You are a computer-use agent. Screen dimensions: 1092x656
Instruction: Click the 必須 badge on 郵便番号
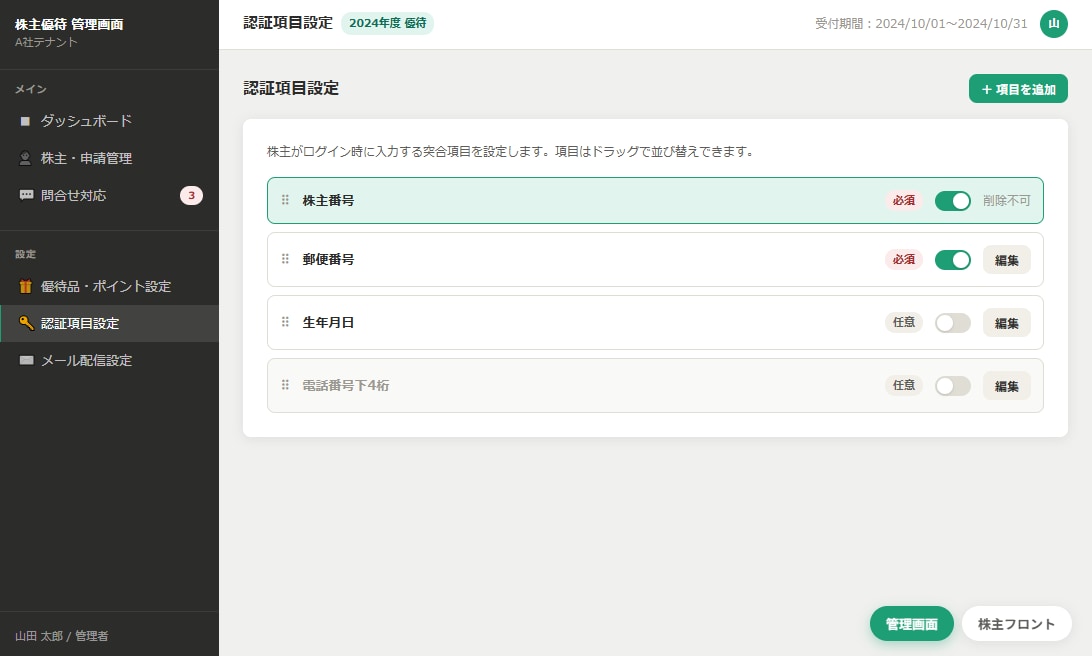tap(903, 259)
